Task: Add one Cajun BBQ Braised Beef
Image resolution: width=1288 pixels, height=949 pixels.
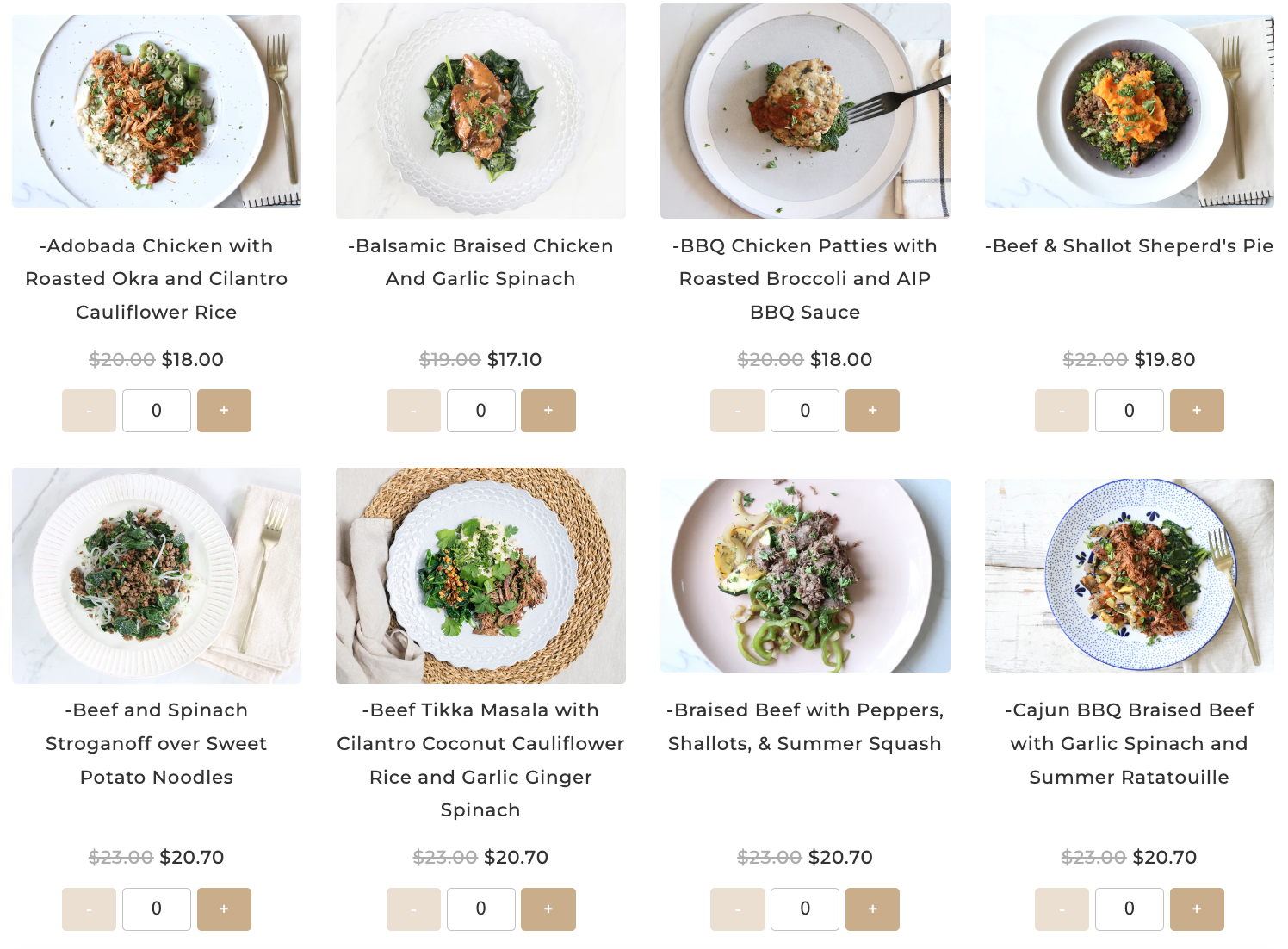Action: tap(1197, 909)
